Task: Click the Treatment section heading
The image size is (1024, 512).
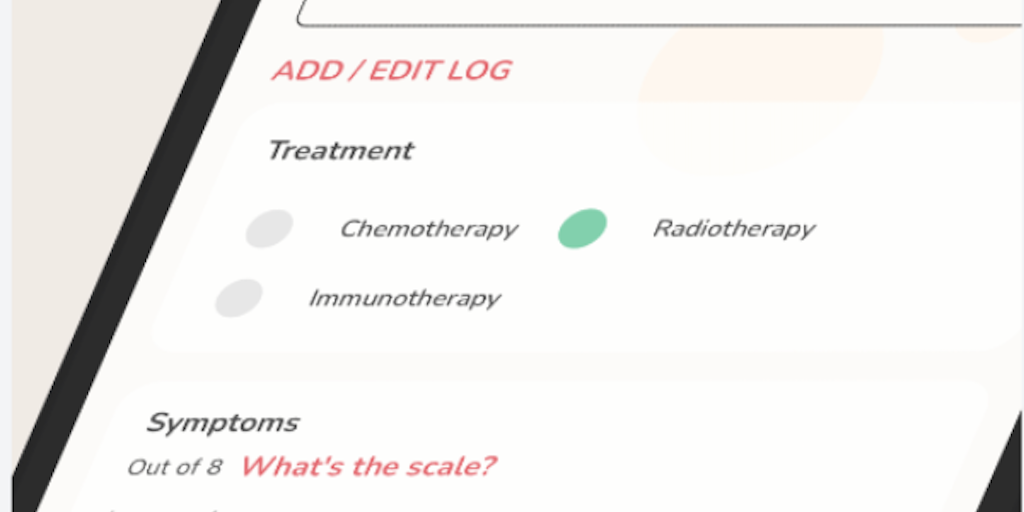Action: point(339,151)
